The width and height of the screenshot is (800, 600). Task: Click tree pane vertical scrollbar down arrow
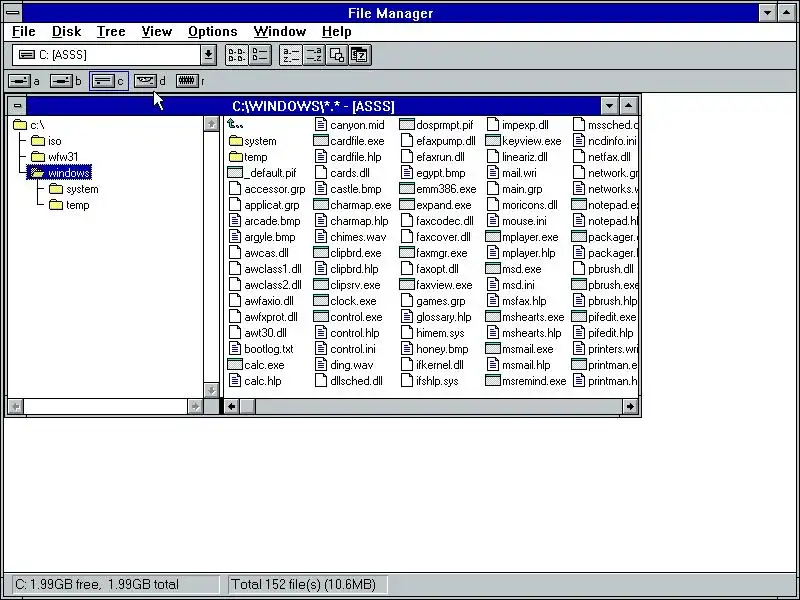click(211, 390)
